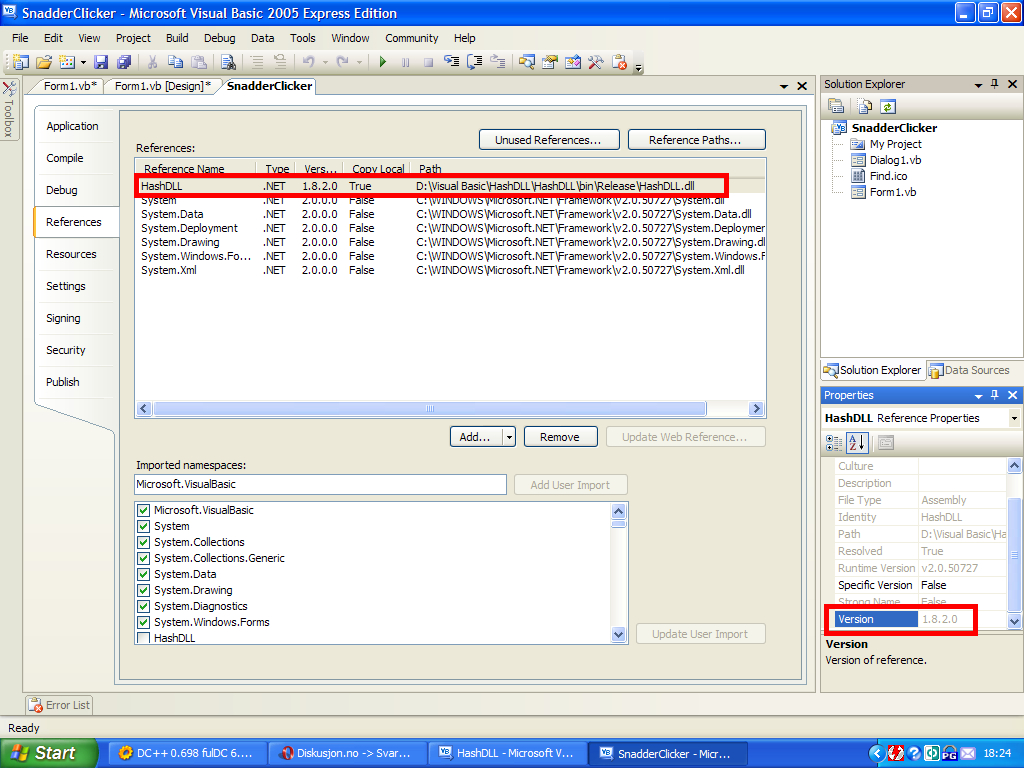Toggle the System.Data namespace checkbox
This screenshot has width=1024, height=768.
(x=144, y=574)
